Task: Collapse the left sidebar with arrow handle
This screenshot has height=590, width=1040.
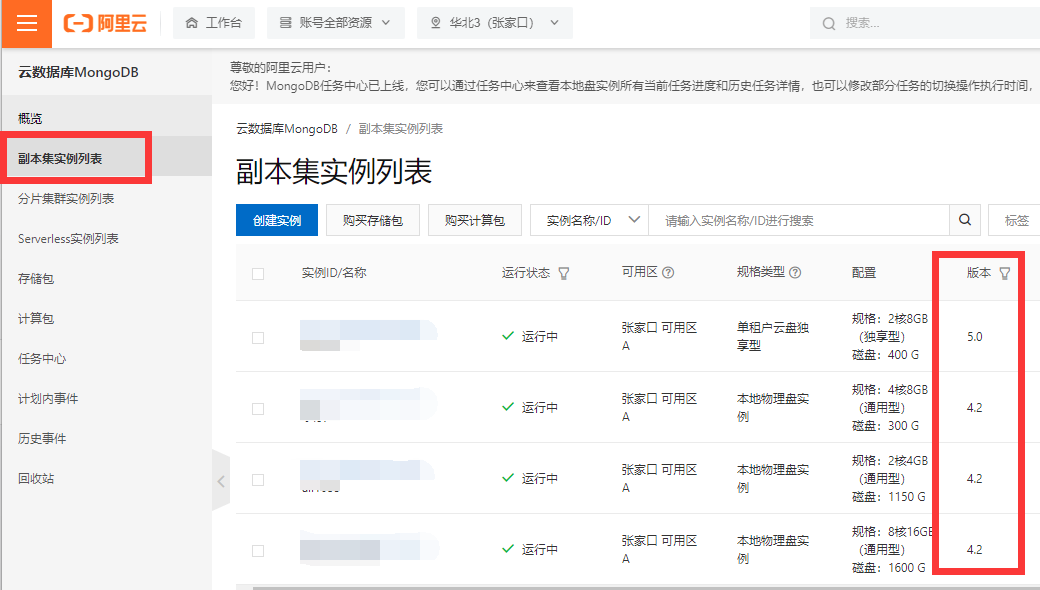Action: pos(221,481)
